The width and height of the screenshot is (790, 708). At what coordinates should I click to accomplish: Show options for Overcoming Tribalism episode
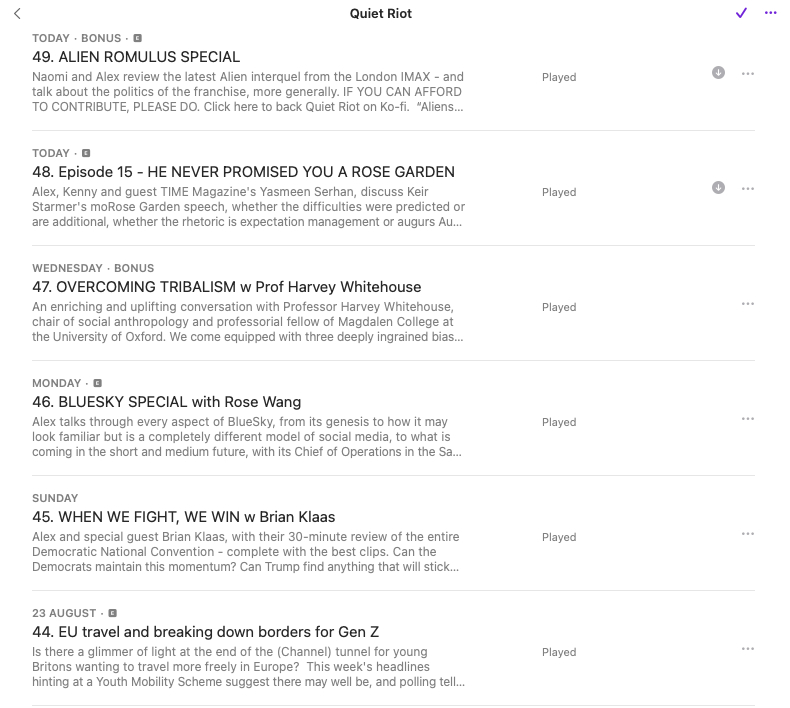[748, 303]
